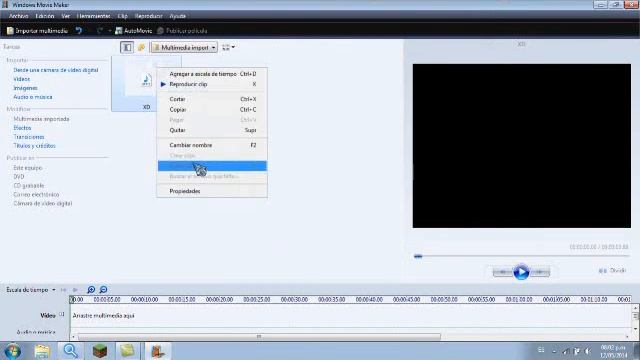Open File Explorer from the taskbar
The height and width of the screenshot is (360, 640).
[42, 351]
